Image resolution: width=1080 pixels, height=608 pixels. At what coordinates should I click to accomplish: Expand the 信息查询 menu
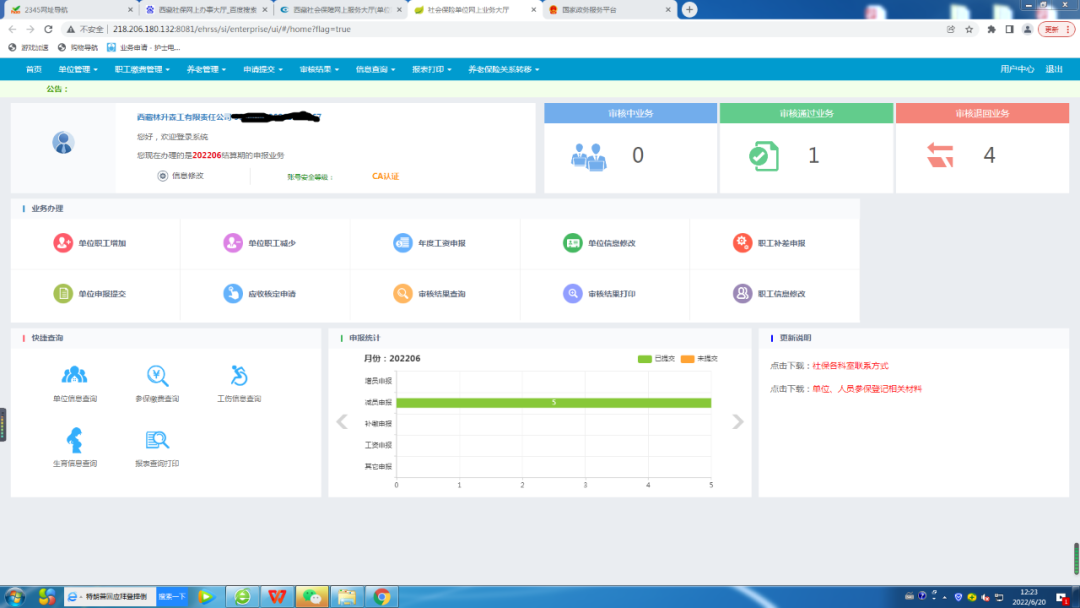(x=375, y=69)
